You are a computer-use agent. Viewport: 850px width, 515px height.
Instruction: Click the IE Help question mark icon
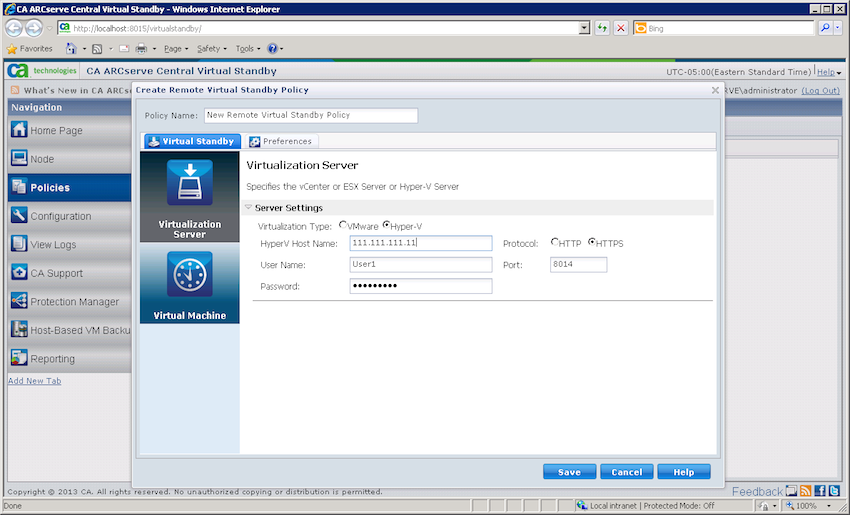tap(272, 49)
